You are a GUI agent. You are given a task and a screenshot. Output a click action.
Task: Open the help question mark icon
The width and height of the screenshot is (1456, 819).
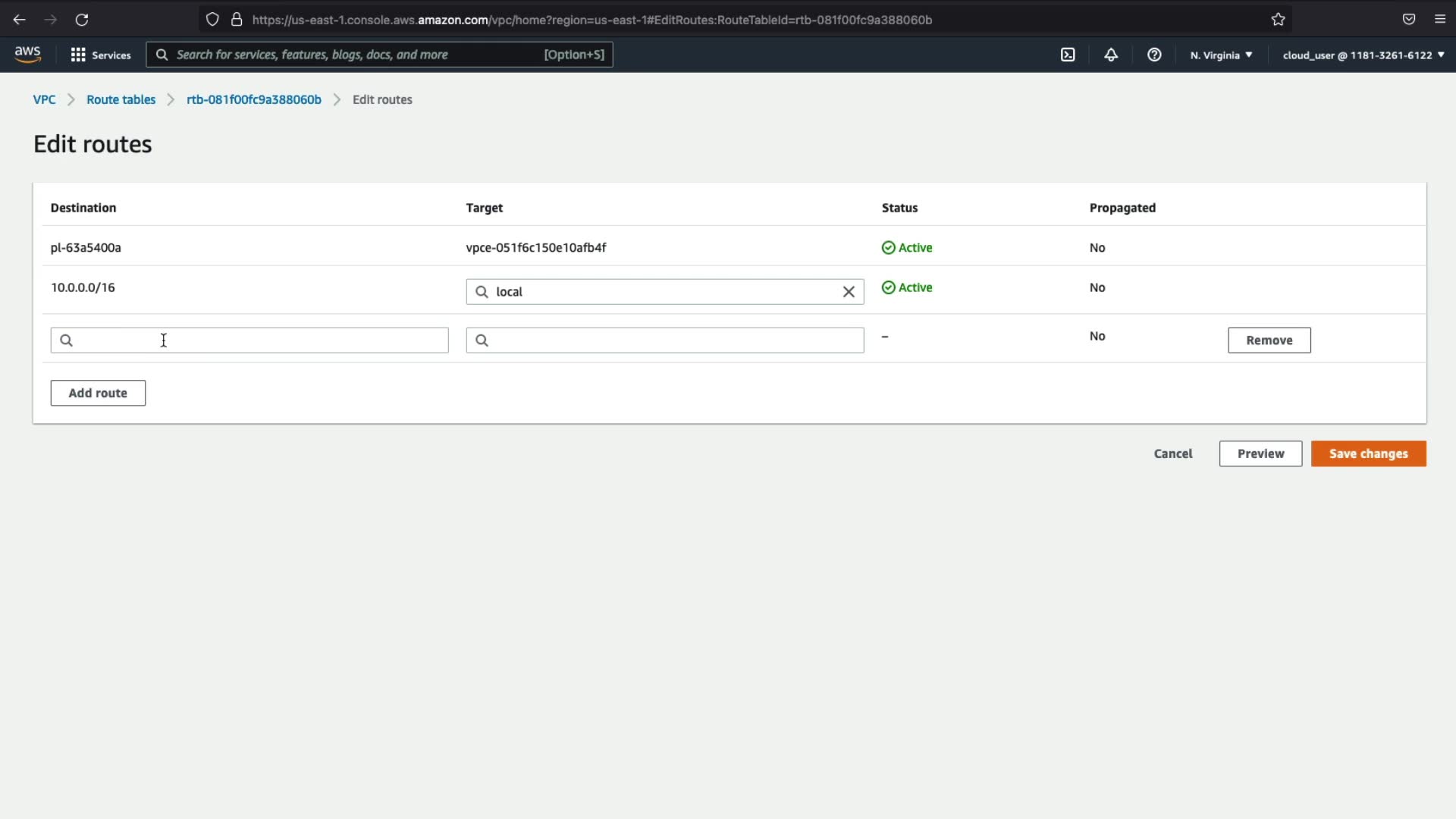[x=1154, y=55]
